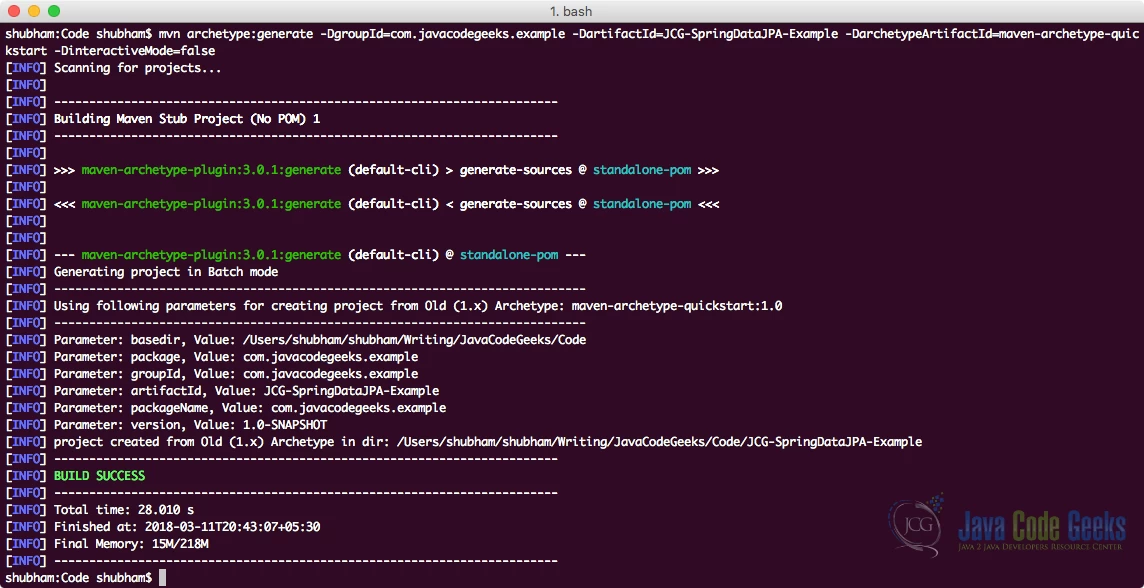
Task: Click the green BUILD SUCCESS text
Action: click(x=99, y=476)
